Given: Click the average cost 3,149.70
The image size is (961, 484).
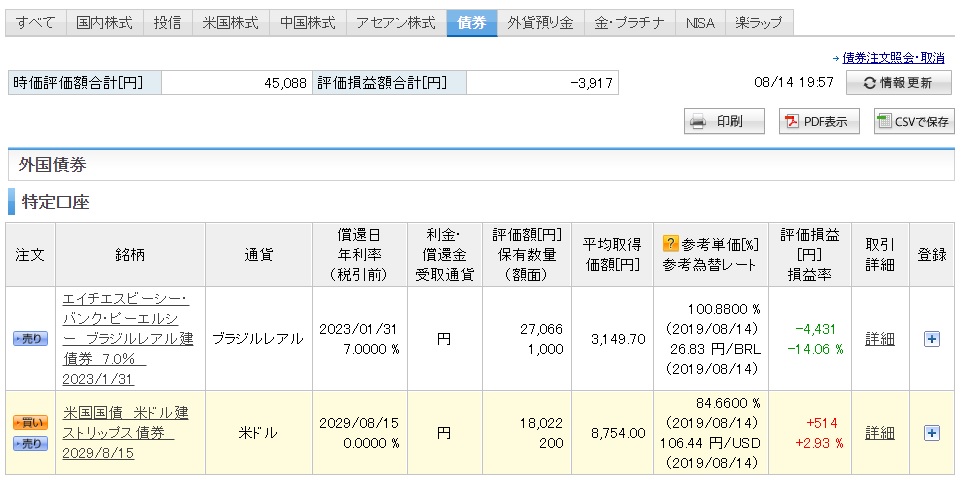Looking at the screenshot, I should 618,339.
